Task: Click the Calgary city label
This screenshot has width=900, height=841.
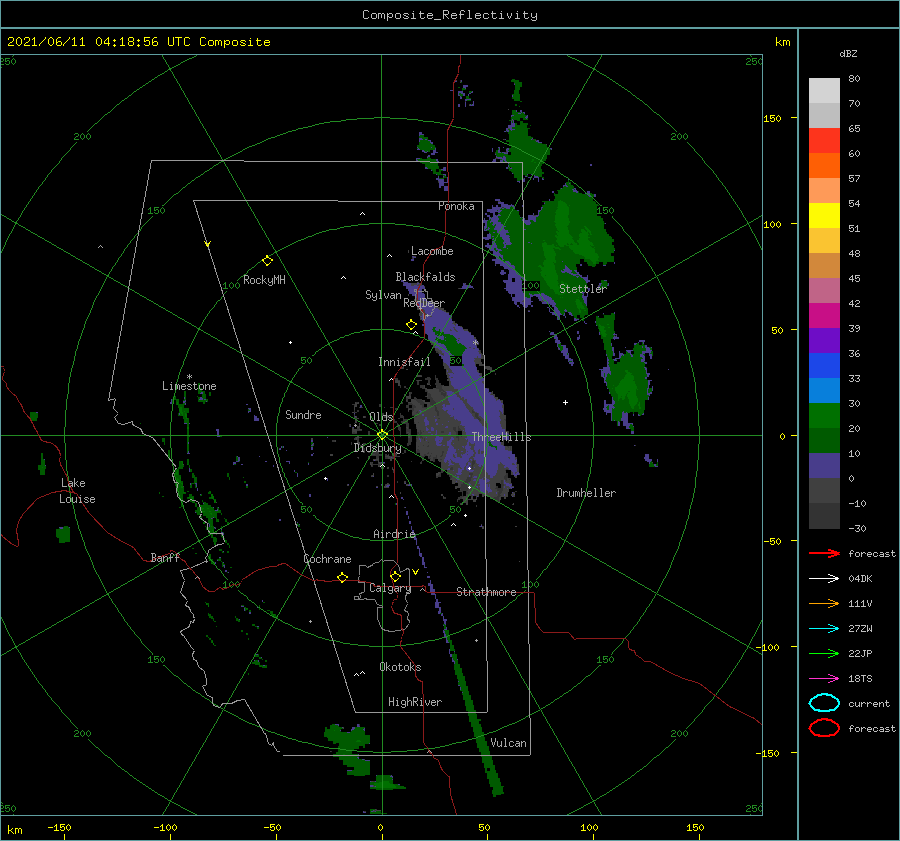Action: [390, 588]
